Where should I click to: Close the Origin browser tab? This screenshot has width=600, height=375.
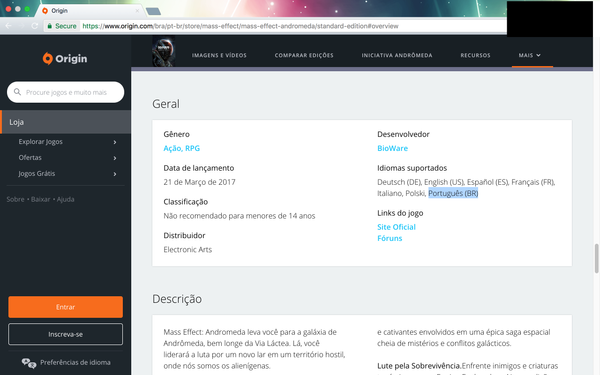coord(137,11)
